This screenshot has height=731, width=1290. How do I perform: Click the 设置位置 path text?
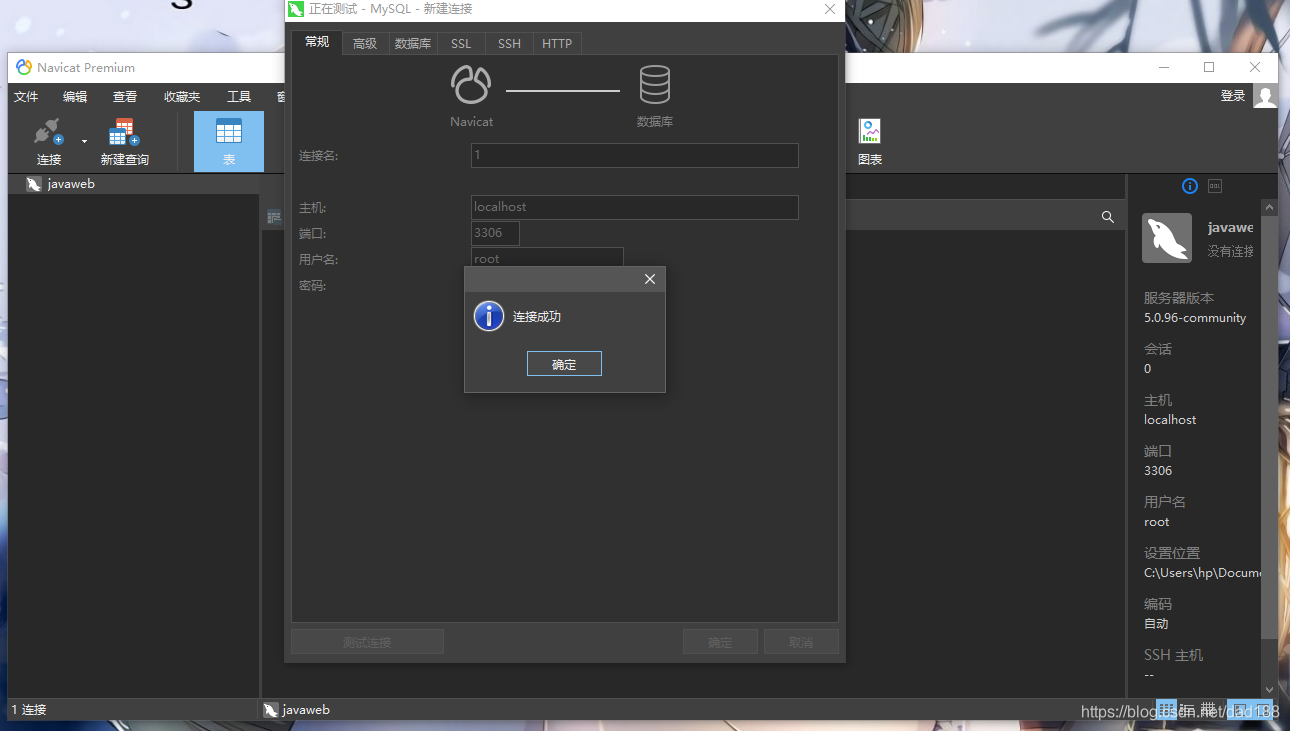1202,573
